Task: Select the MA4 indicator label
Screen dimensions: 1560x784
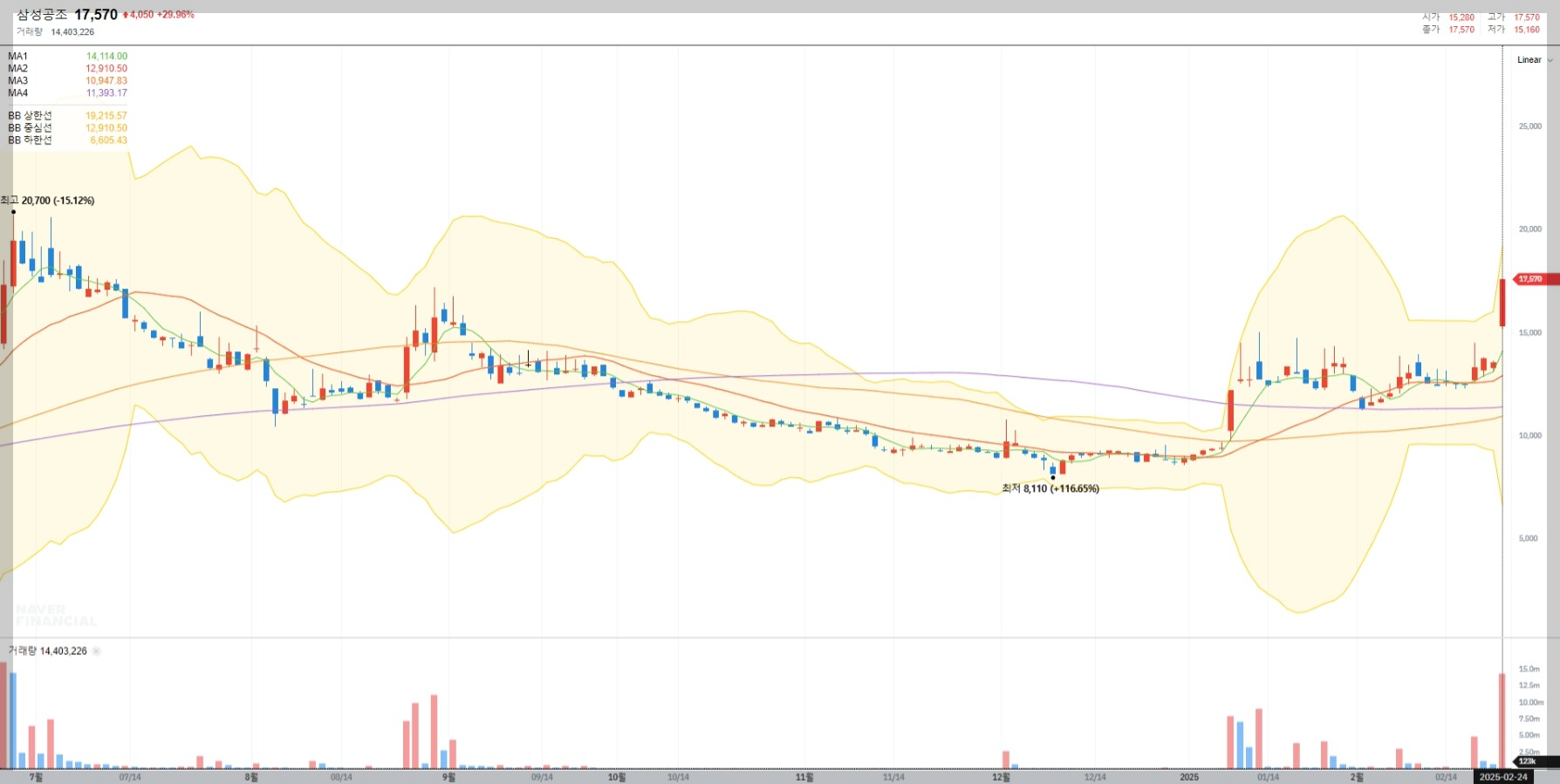Action: [x=18, y=92]
